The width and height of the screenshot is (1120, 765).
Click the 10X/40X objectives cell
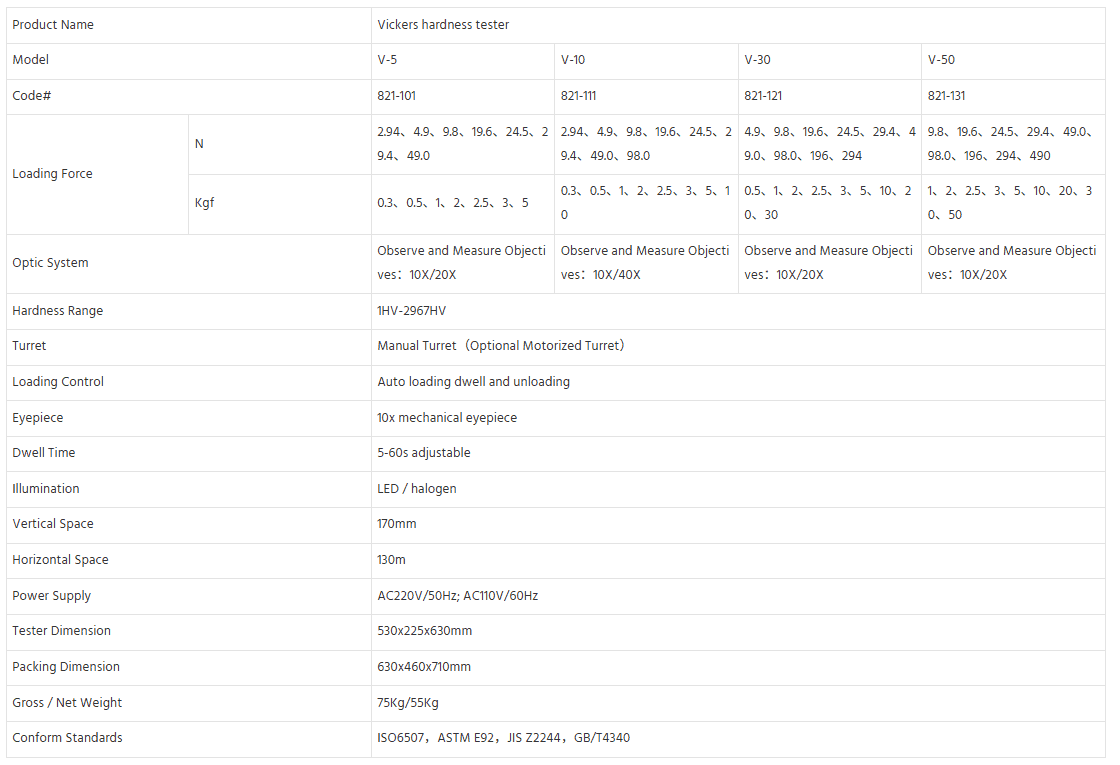click(645, 263)
